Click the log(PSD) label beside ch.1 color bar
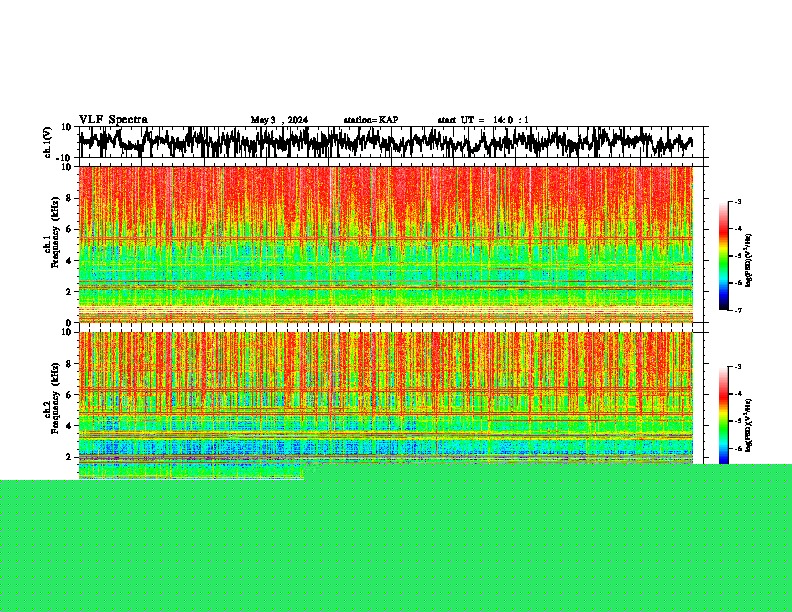The image size is (792, 612). point(748,260)
